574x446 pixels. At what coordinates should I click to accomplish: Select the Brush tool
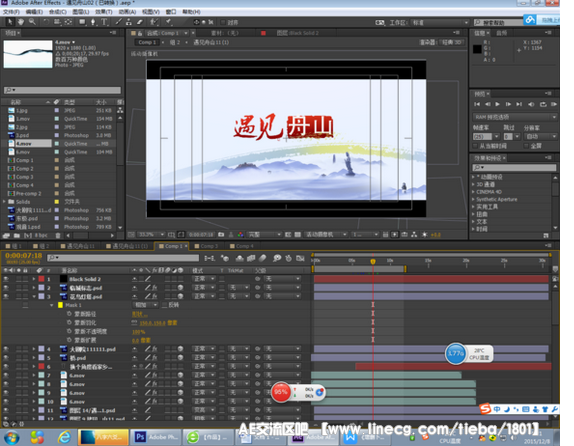click(118, 22)
